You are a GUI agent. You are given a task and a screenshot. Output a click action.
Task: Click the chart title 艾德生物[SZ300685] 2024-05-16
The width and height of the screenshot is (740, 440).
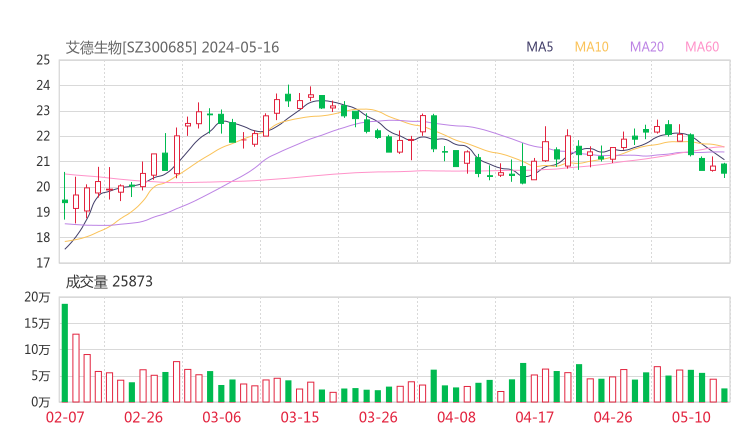pos(172,47)
